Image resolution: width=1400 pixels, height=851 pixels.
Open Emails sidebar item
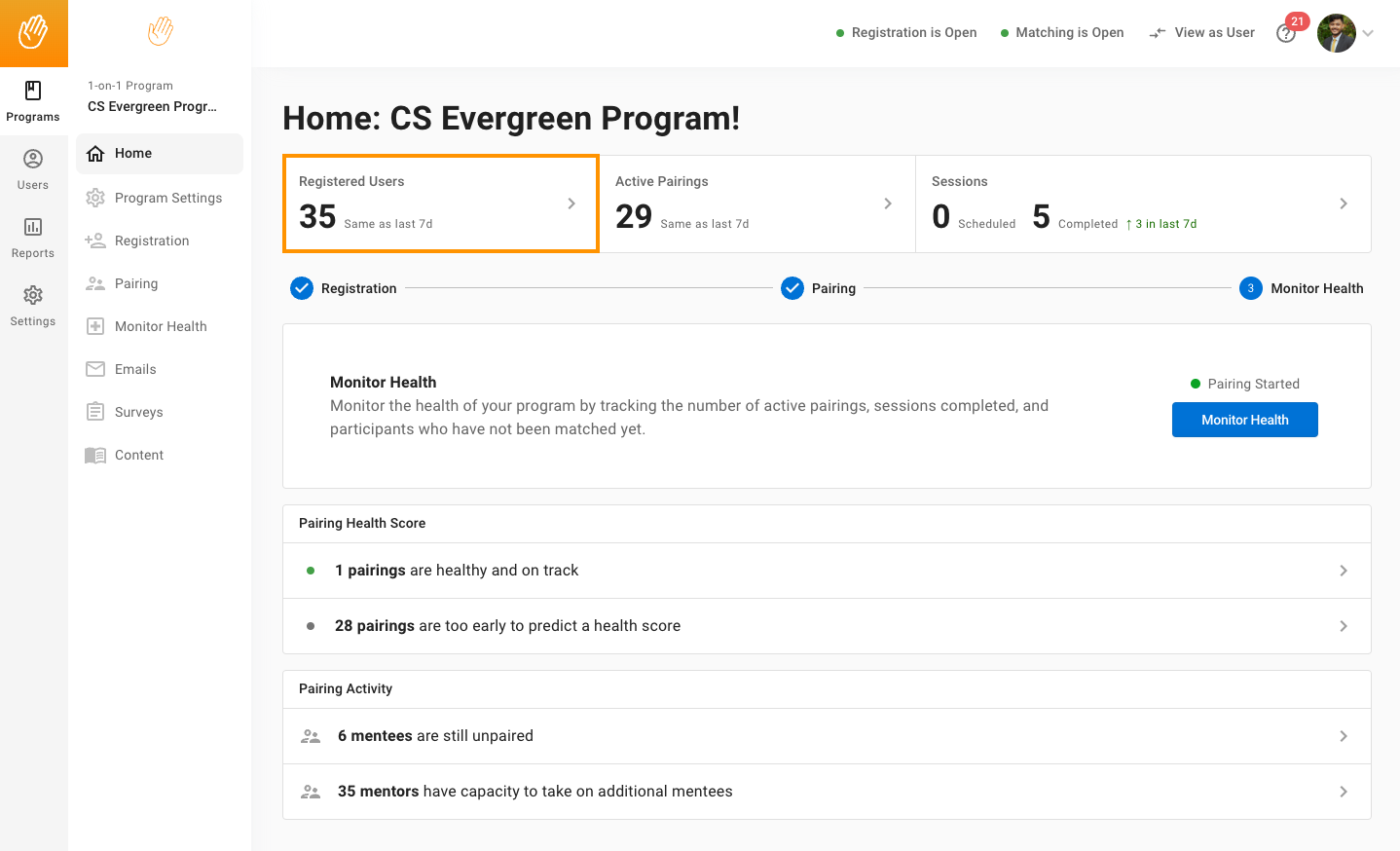tap(160, 369)
